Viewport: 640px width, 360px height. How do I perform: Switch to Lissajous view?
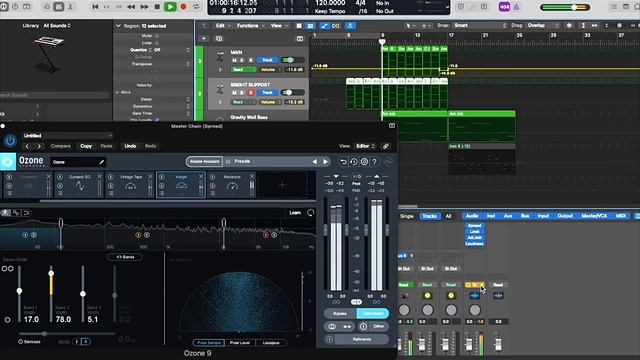point(271,343)
